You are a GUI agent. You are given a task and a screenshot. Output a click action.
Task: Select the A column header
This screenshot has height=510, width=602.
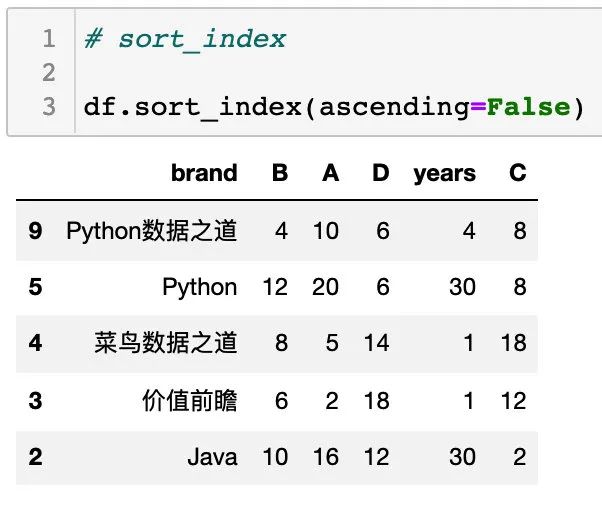click(331, 173)
